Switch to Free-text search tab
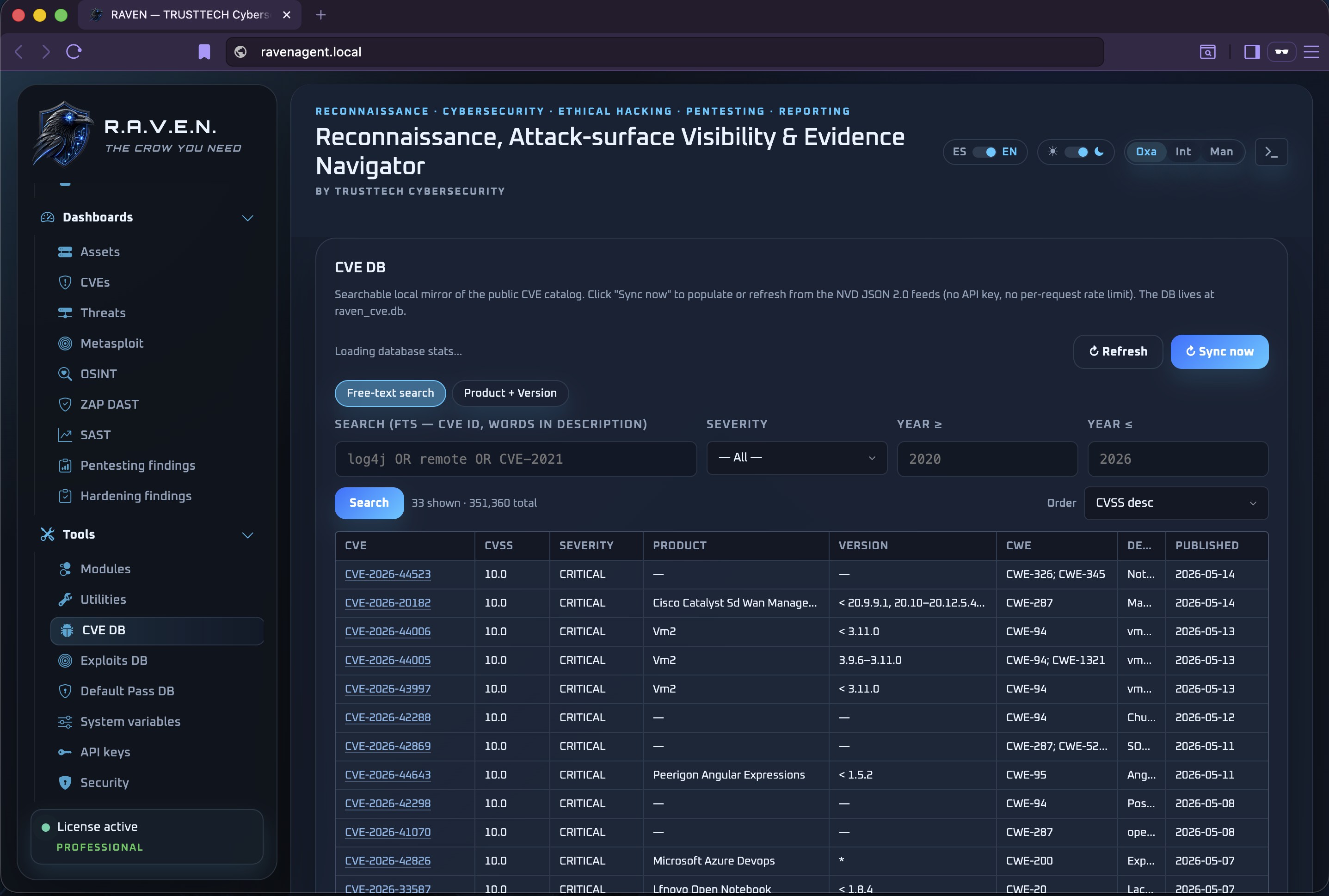 tap(390, 393)
